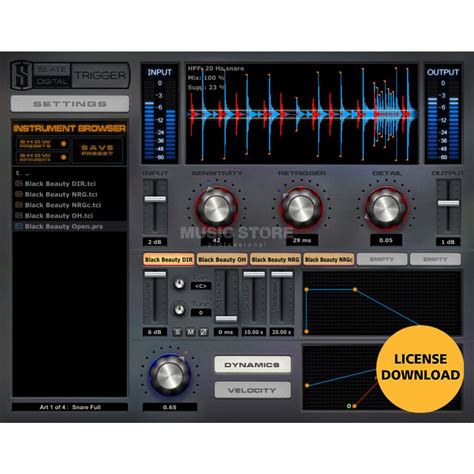474x474 pixels.
Task: Click the Save Preset button
Action: tap(97, 150)
